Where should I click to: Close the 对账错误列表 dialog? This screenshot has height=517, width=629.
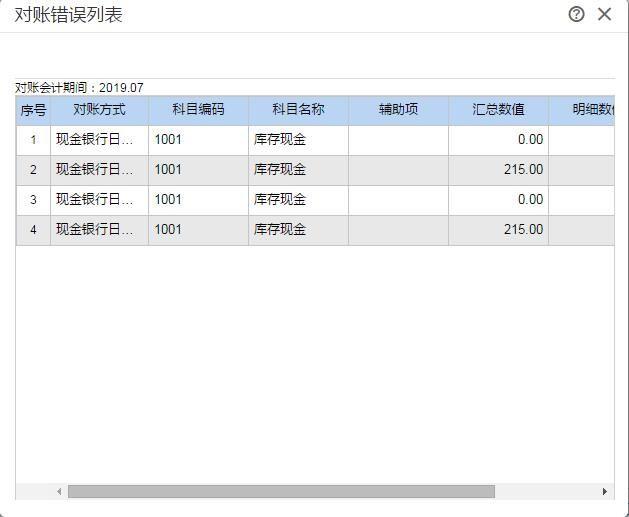coord(604,14)
